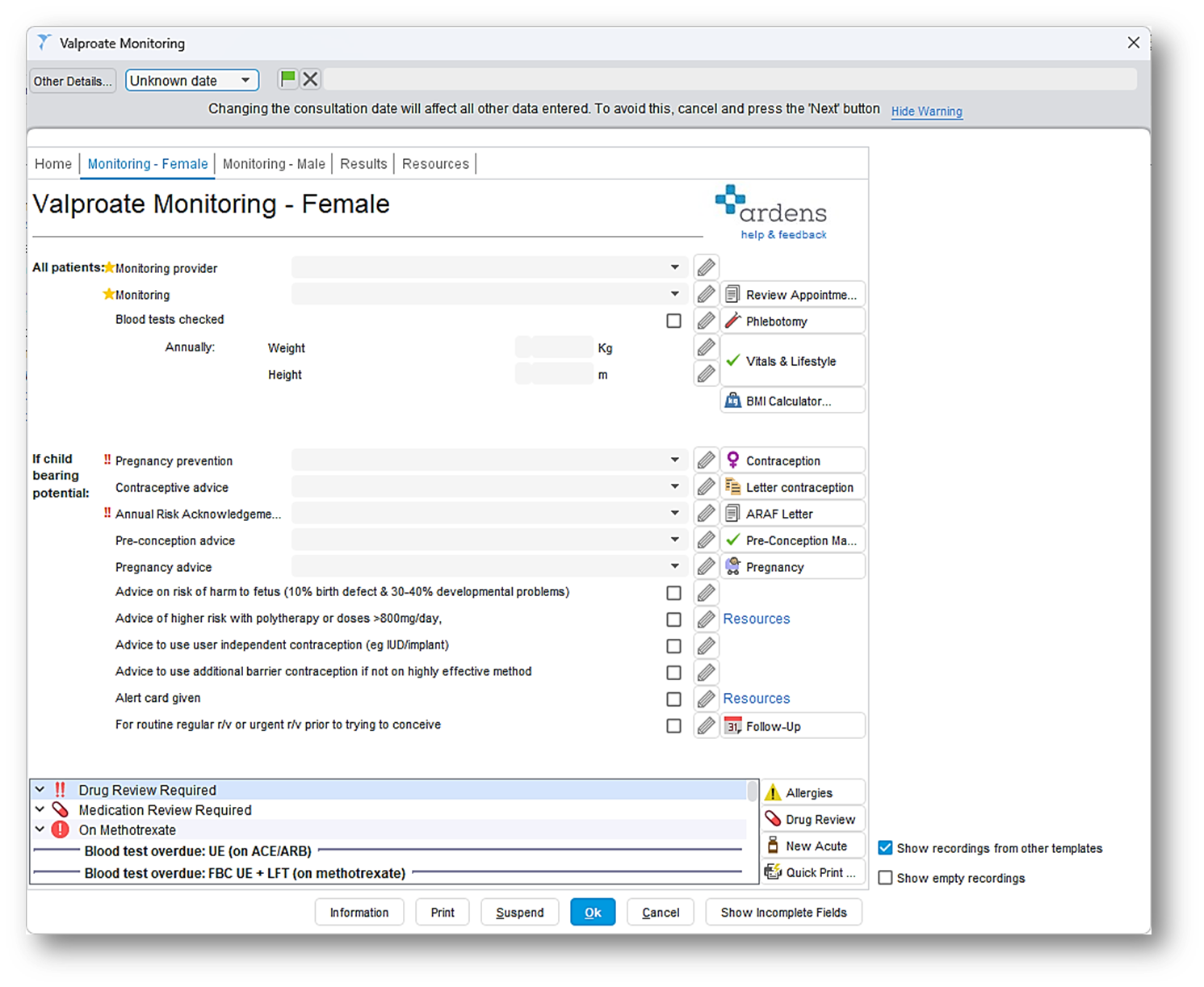Click the pencil icon for Pregnancy prevention
Viewport: 1204px width, 987px height.
706,460
